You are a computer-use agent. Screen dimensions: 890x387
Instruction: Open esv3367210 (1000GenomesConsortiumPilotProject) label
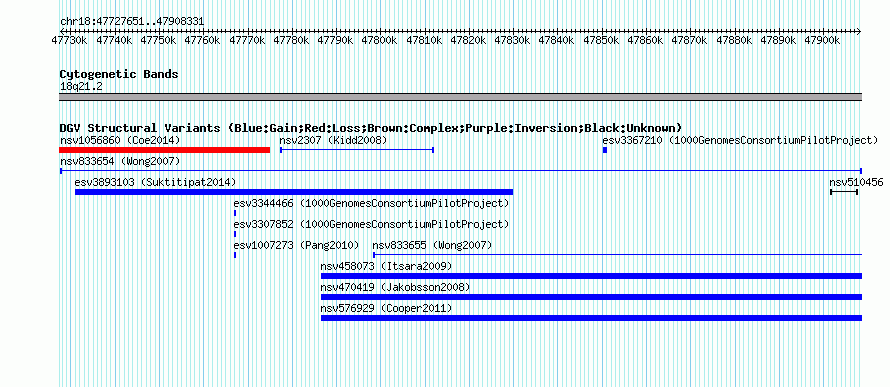coord(740,140)
